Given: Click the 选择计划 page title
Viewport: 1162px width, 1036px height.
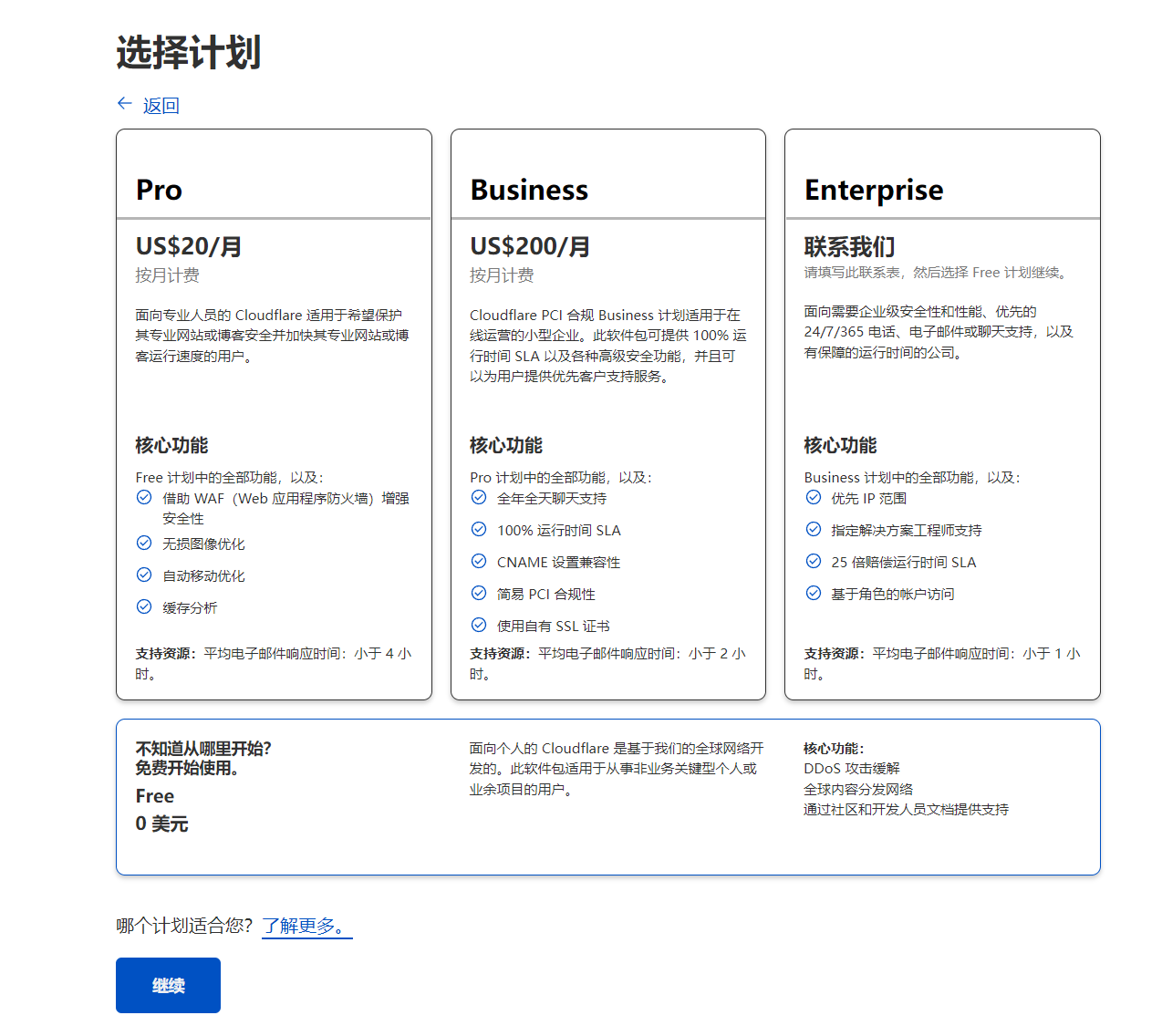Looking at the screenshot, I should coord(189,52).
